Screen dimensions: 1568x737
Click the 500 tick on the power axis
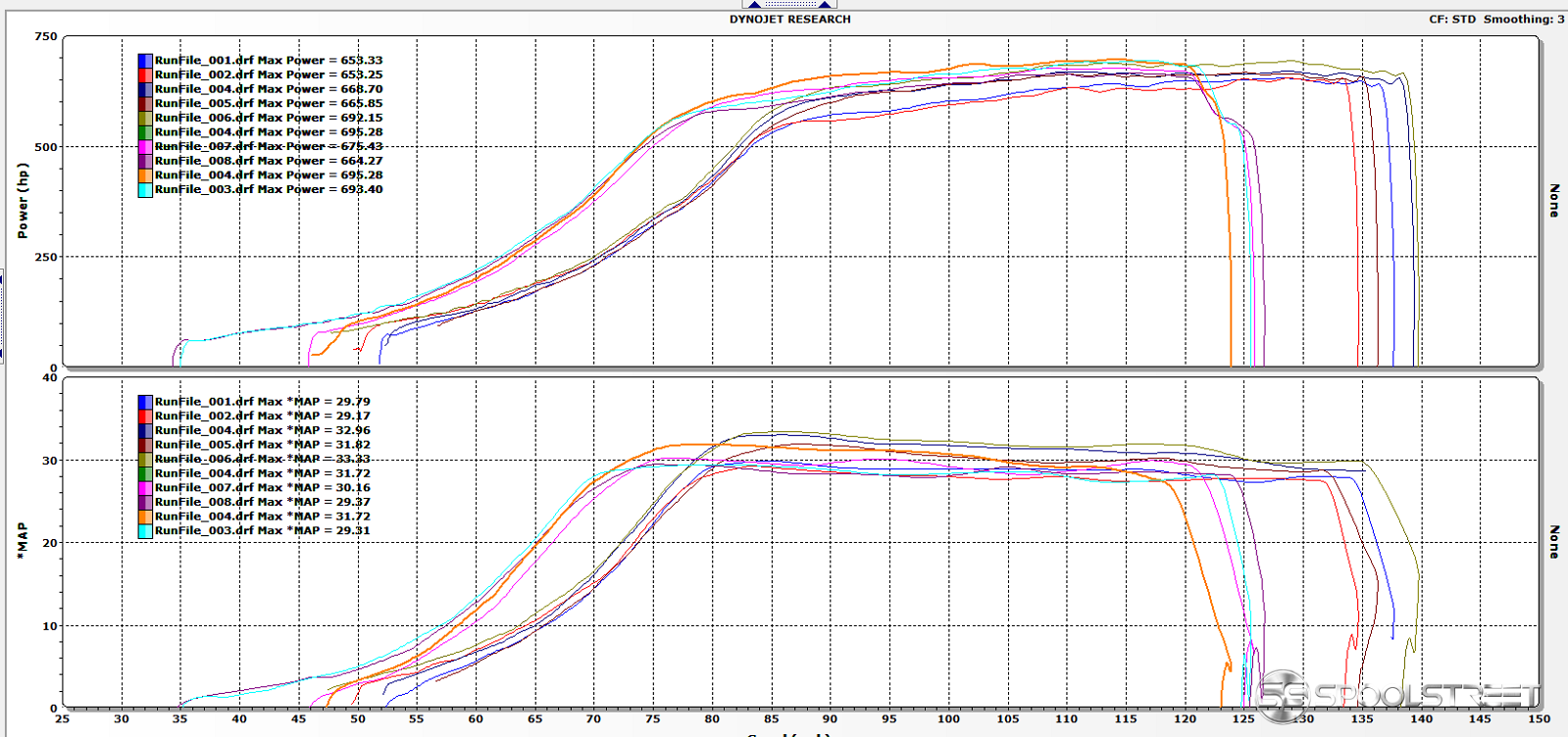click(46, 147)
